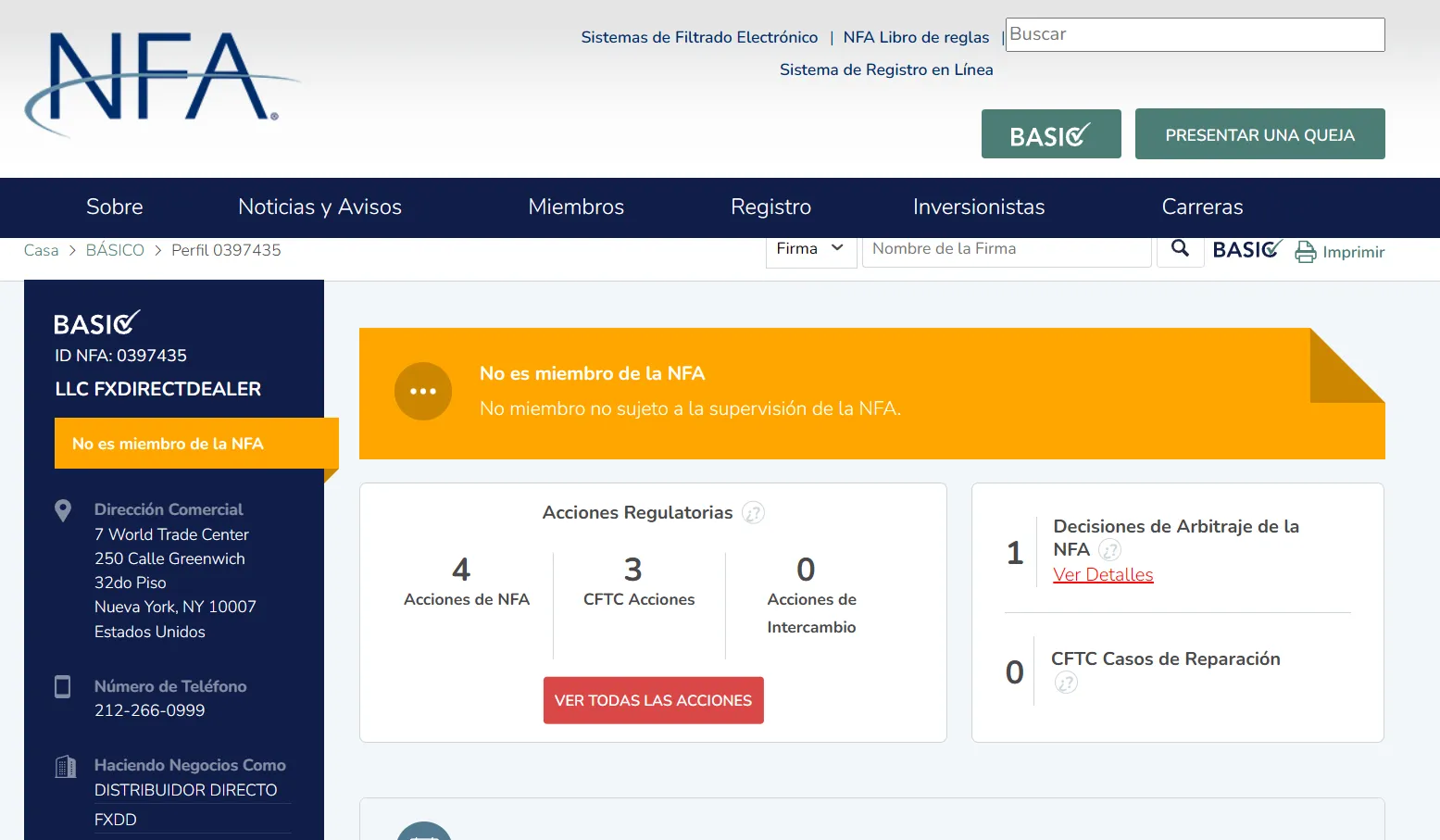The height and width of the screenshot is (840, 1440).
Task: Go to Casa in the breadcrumb
Action: point(41,250)
